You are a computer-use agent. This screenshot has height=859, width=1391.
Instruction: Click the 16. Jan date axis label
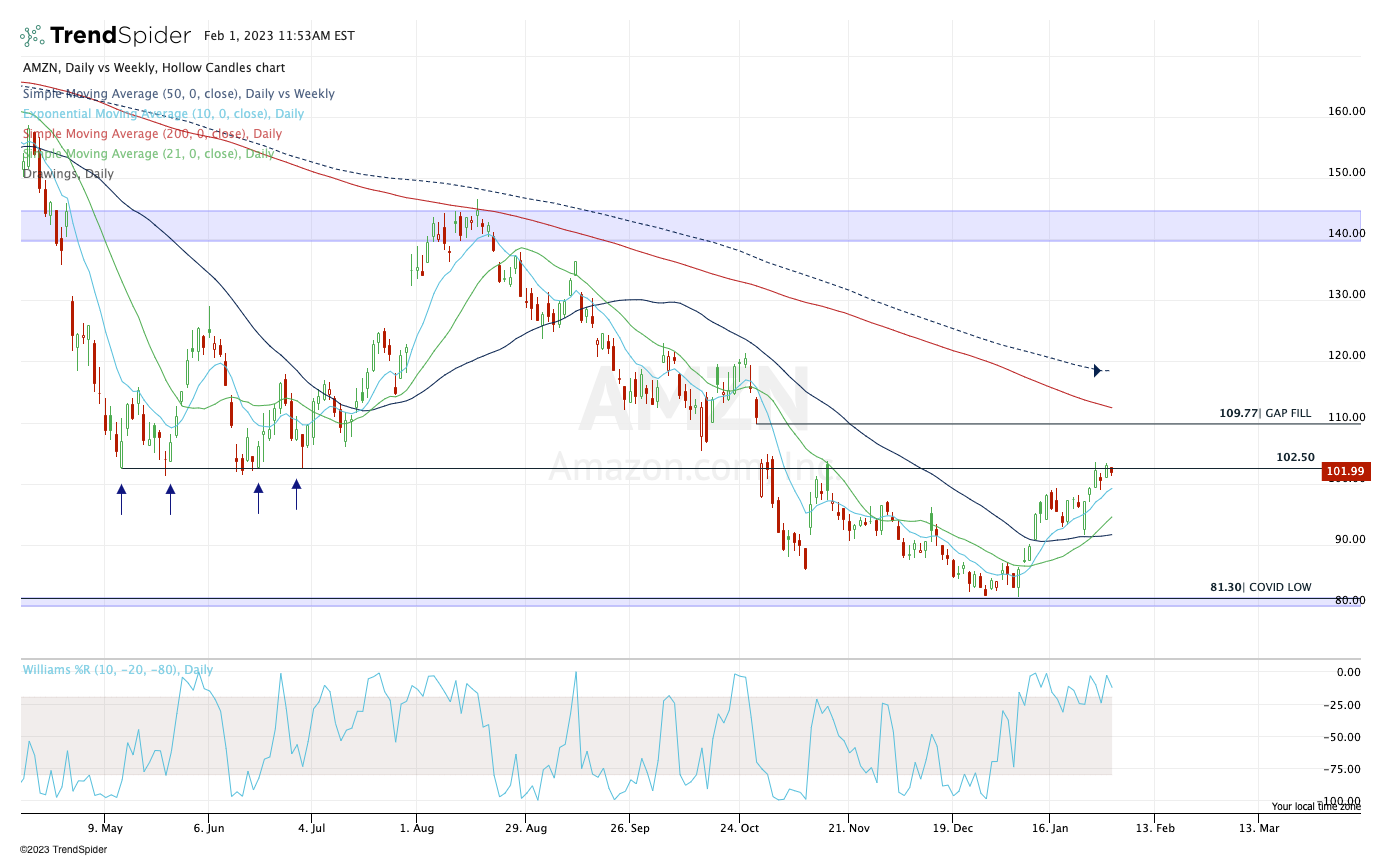(x=1050, y=828)
